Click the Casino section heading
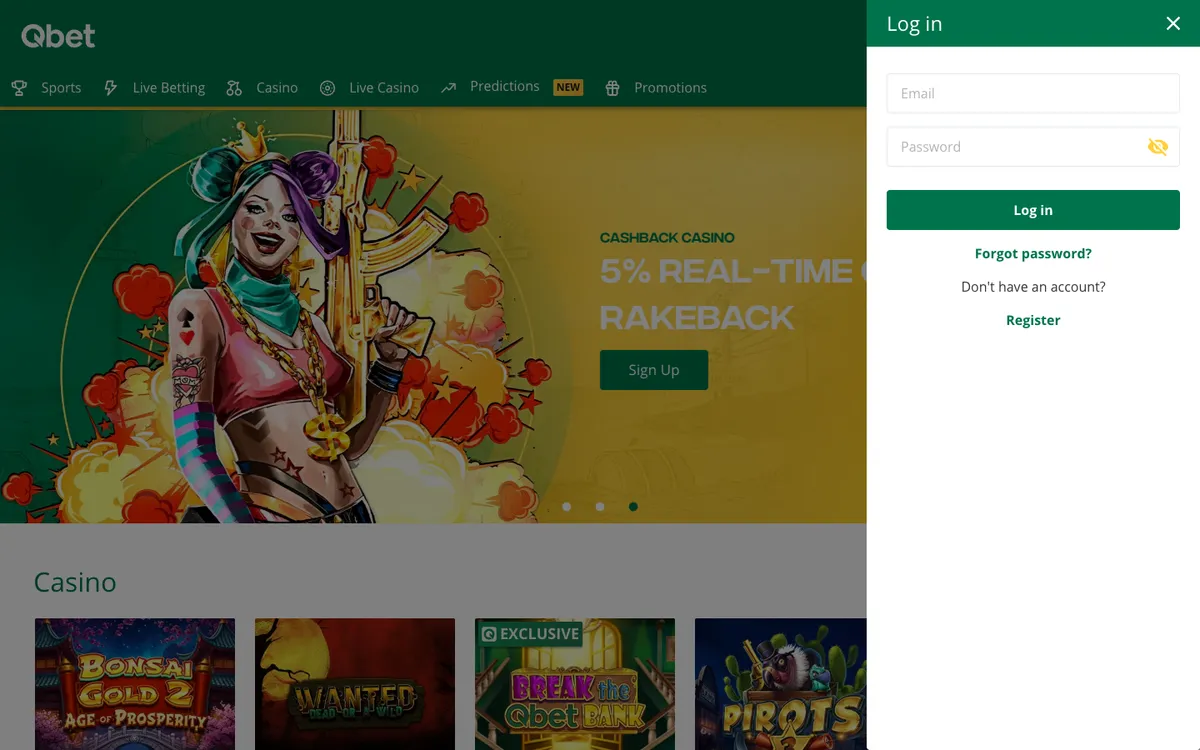 75,582
